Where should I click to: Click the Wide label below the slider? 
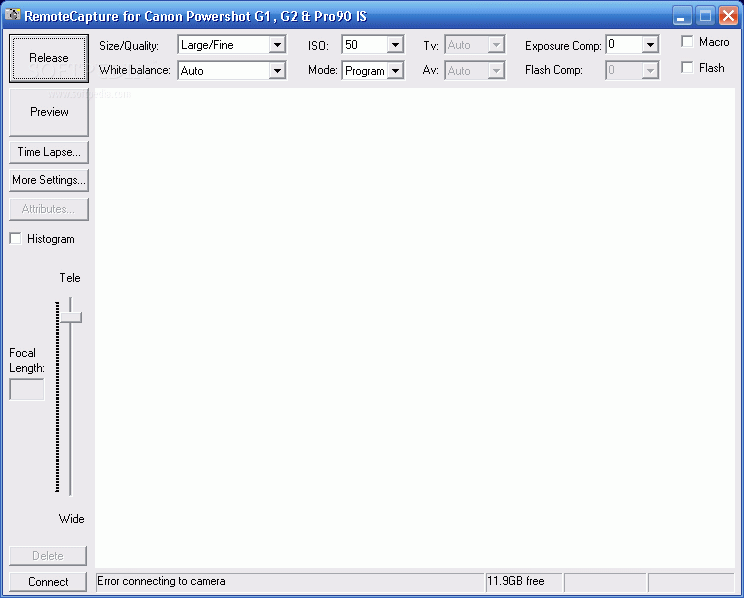(x=72, y=519)
